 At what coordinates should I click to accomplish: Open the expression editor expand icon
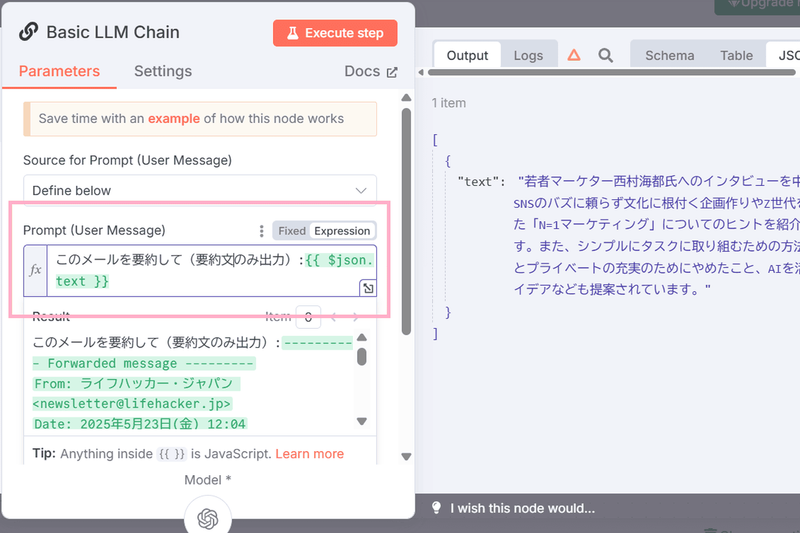(368, 288)
